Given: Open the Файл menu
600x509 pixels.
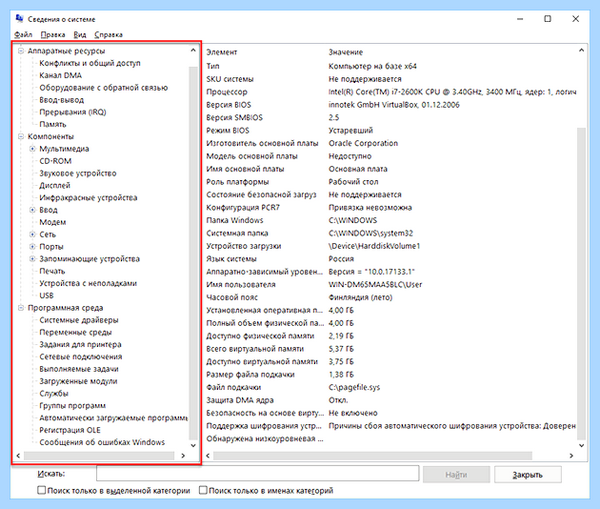Looking at the screenshot, I should [23, 34].
